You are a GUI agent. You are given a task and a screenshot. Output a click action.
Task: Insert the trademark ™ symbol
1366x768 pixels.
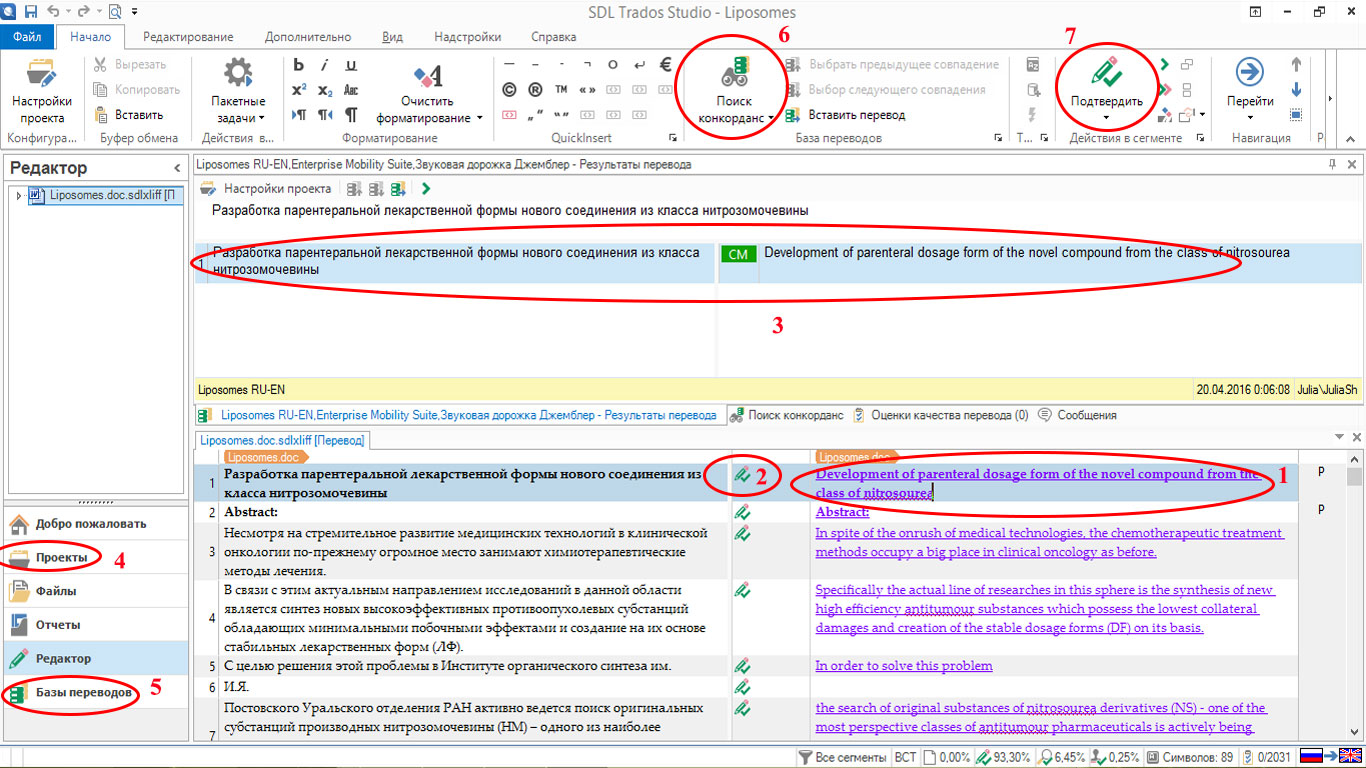point(561,90)
